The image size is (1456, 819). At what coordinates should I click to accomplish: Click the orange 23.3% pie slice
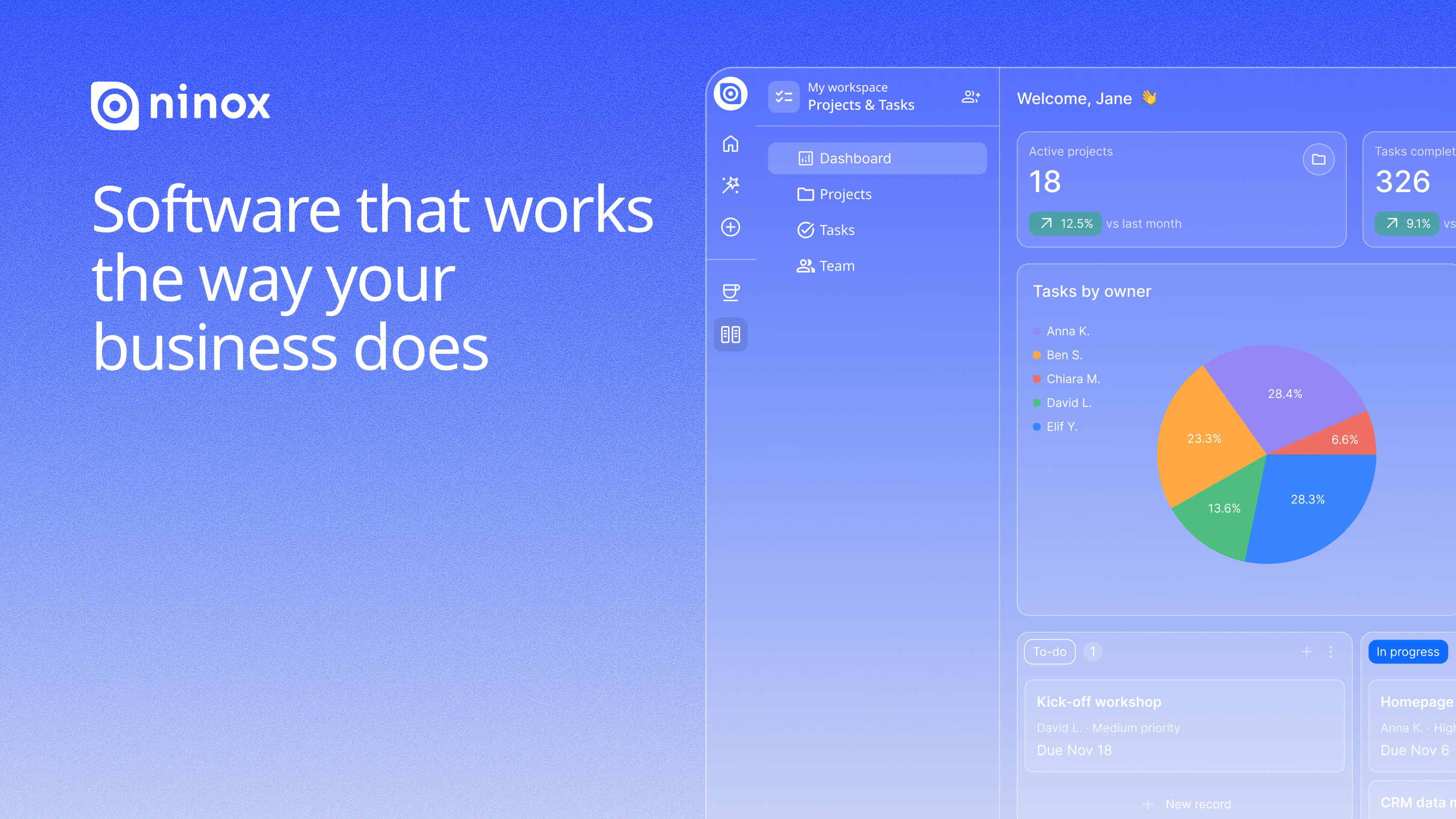[1204, 439]
